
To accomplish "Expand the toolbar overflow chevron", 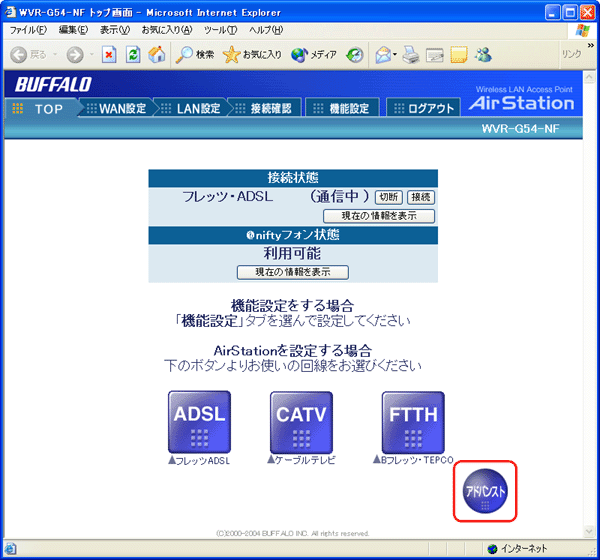I will pos(591,45).
